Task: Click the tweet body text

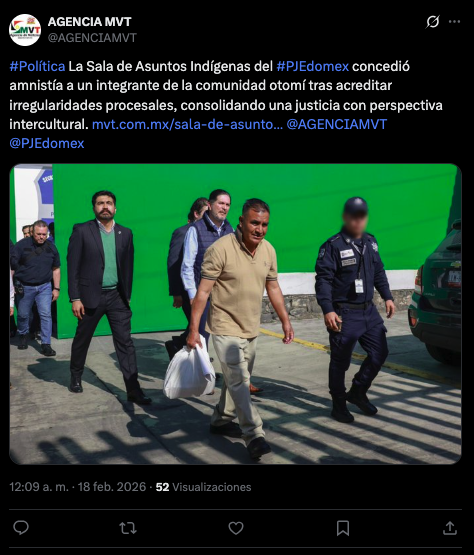Action: pos(227,105)
